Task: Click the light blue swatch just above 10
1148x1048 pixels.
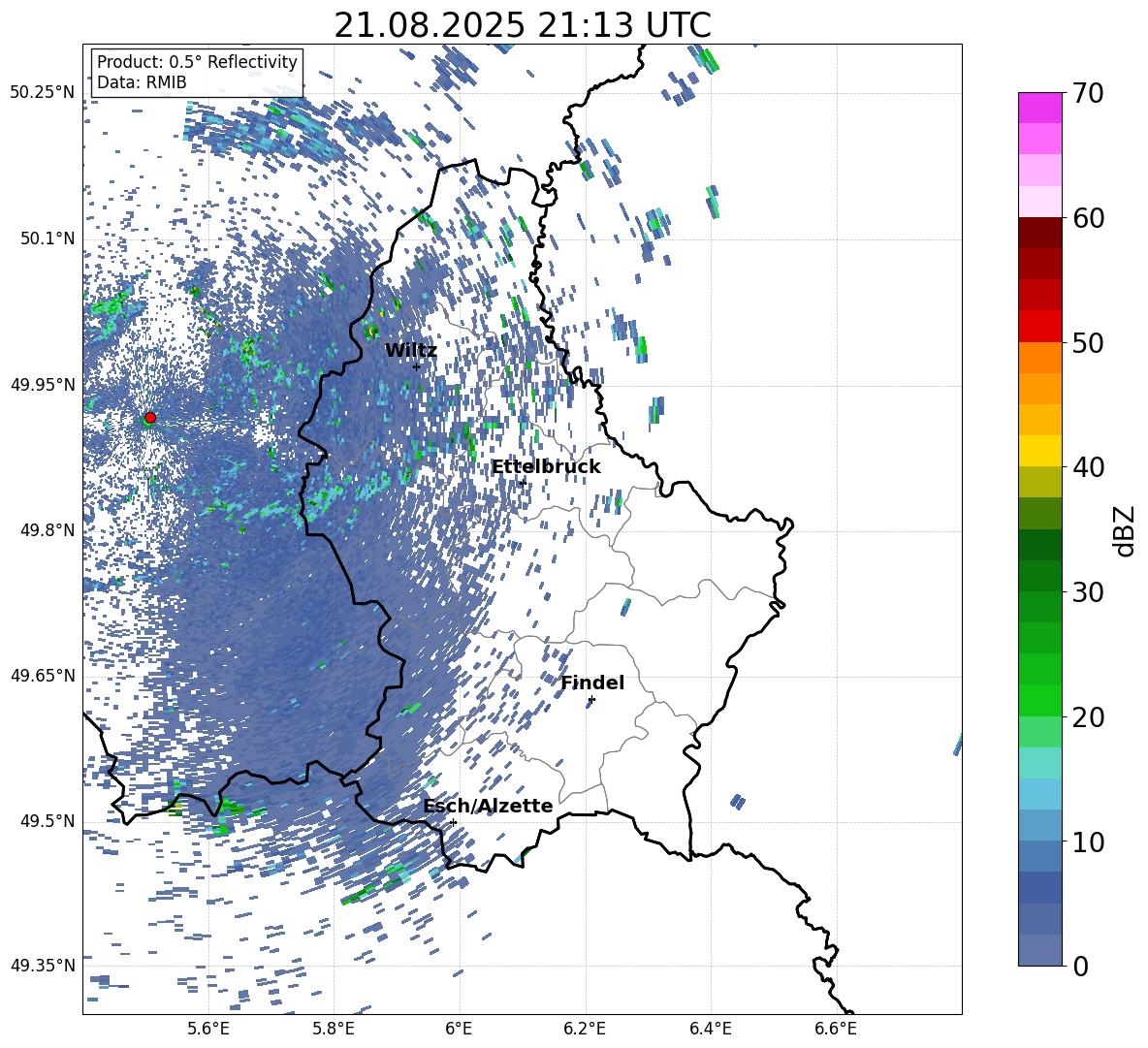Action: pos(1039,826)
